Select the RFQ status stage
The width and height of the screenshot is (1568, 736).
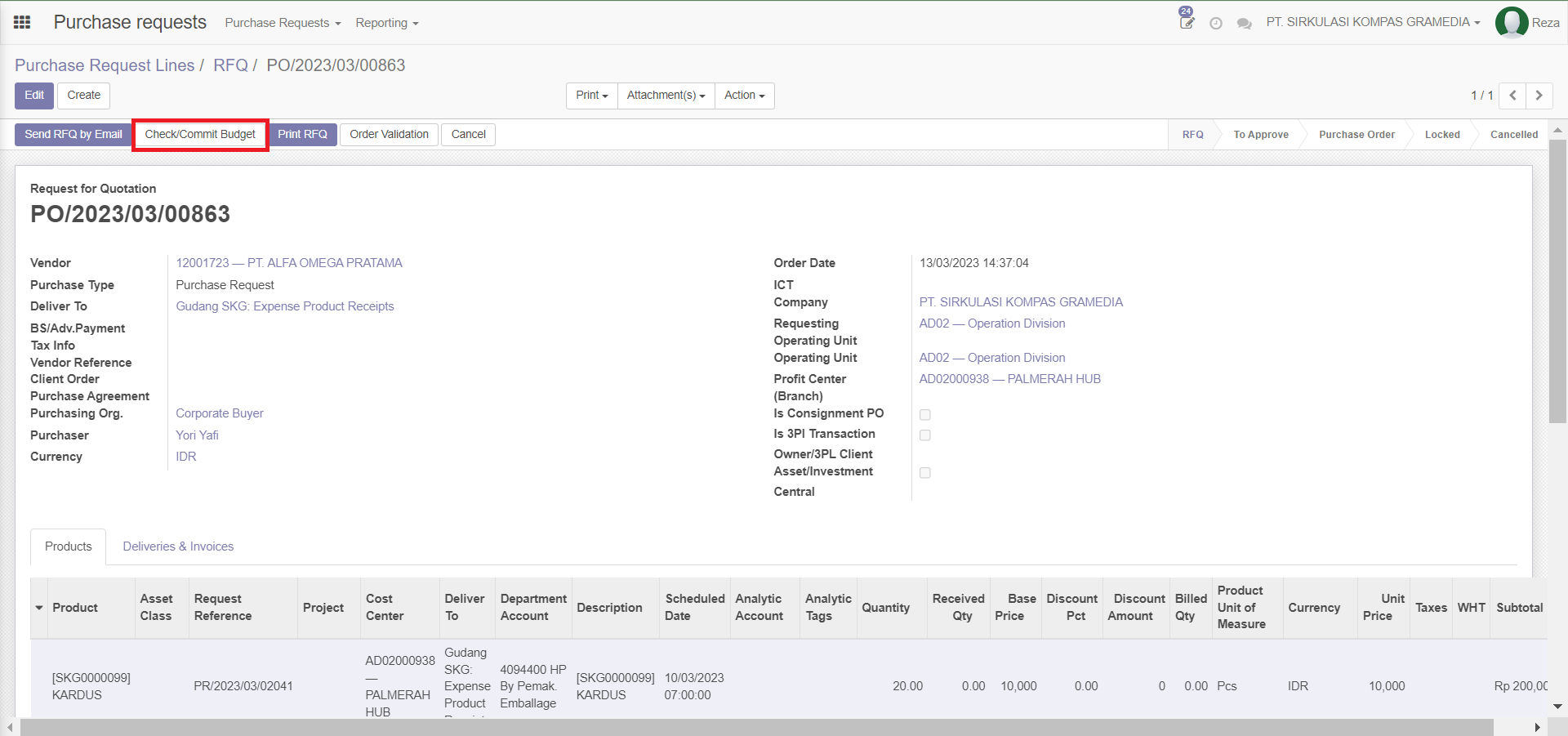click(1192, 135)
